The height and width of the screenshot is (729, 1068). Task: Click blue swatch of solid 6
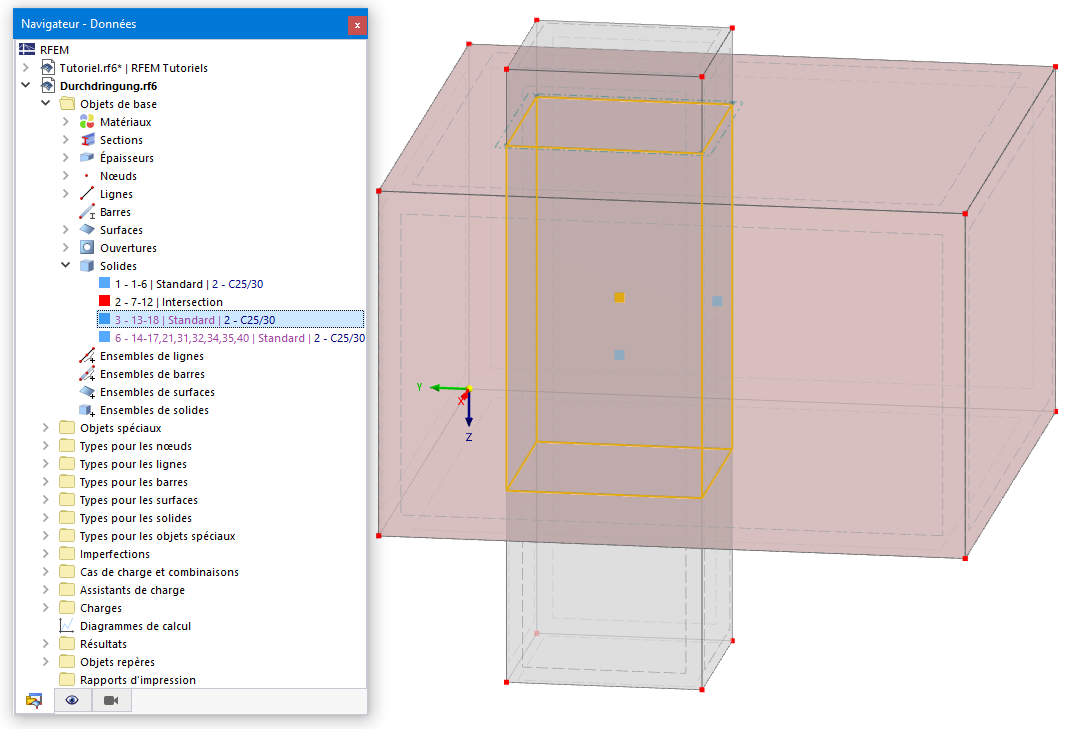pos(104,337)
